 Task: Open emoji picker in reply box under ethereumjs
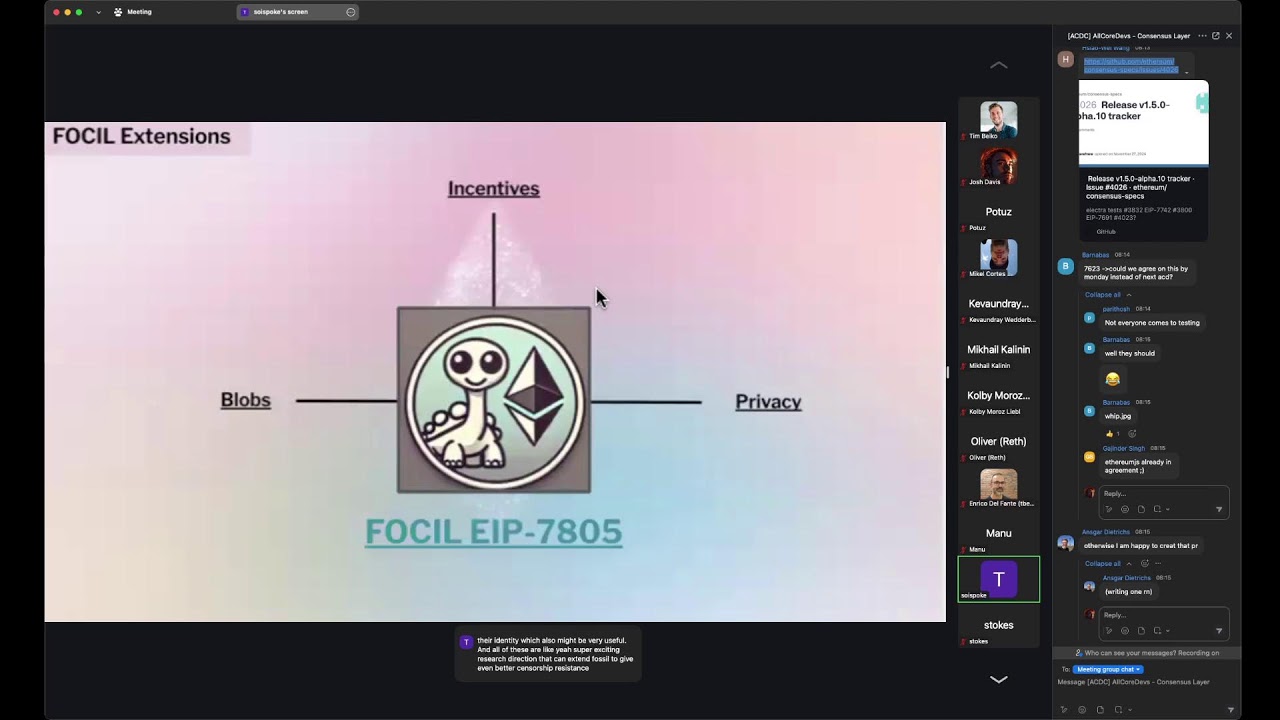click(1125, 509)
